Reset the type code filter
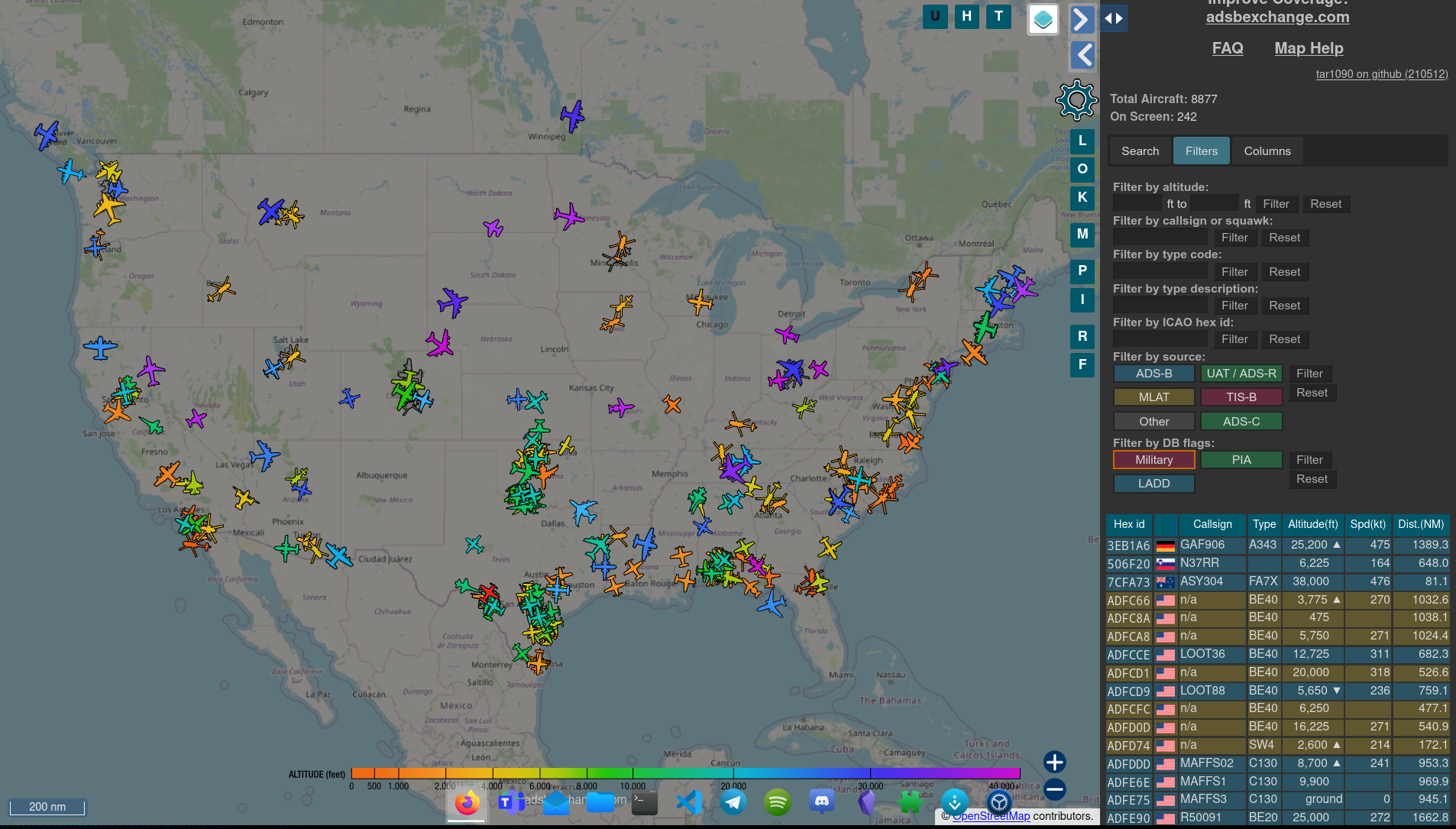The width and height of the screenshot is (1456, 829). click(1284, 272)
